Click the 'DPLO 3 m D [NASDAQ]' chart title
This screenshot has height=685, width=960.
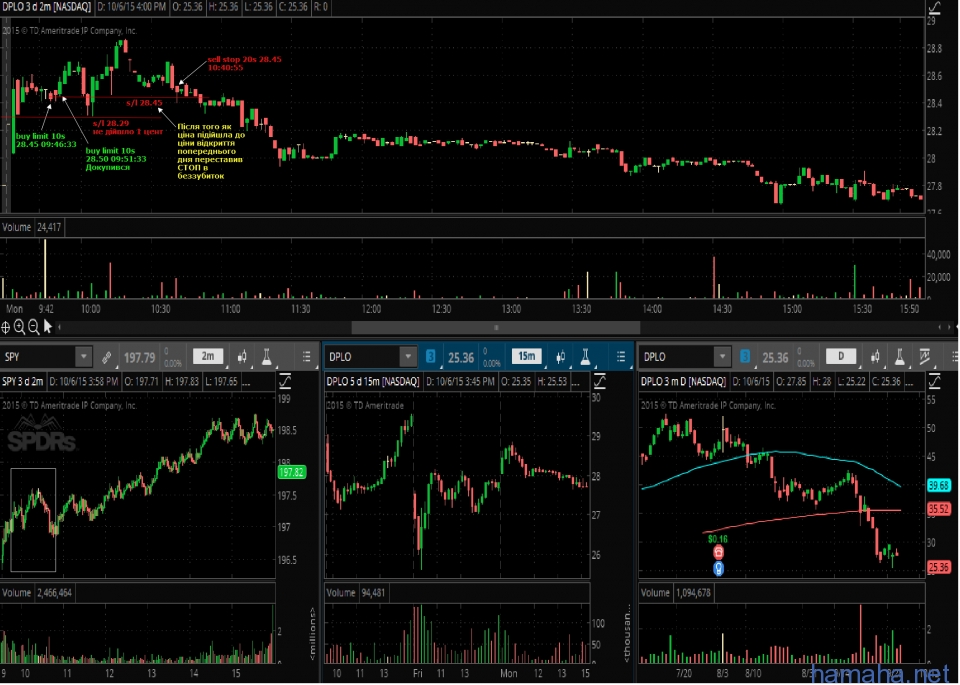683,381
